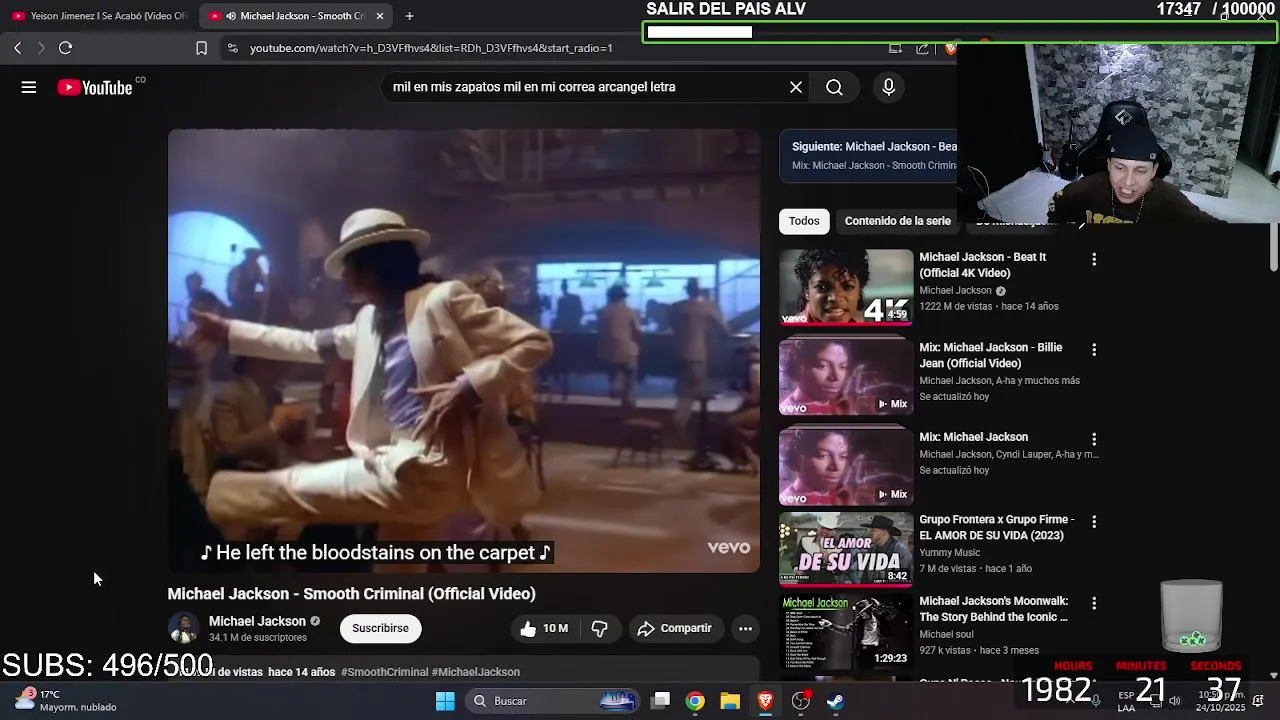
Task: Open the notification bell in system tray
Action: point(1258,701)
